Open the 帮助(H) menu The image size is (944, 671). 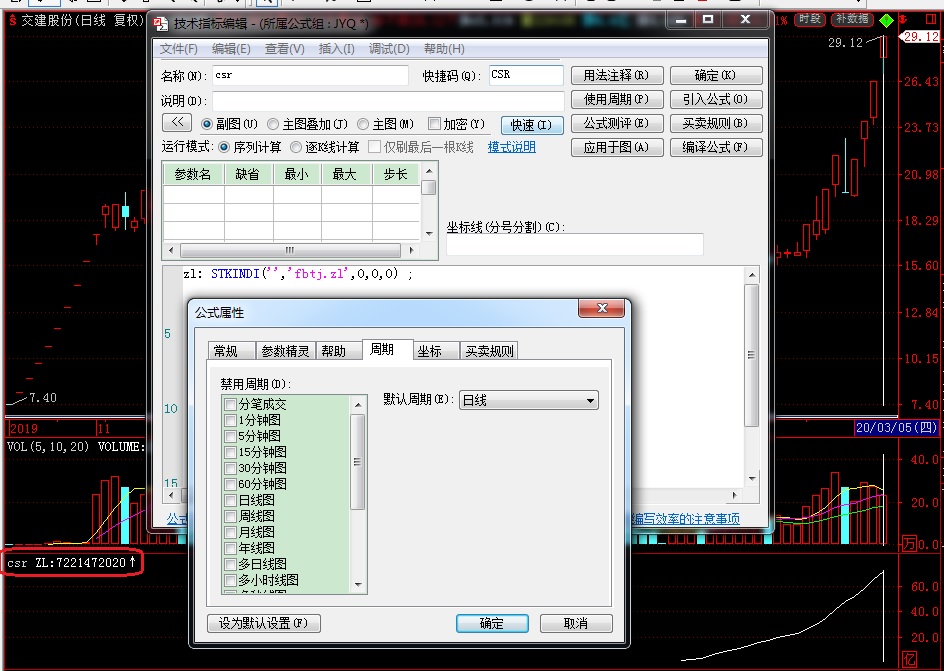coord(444,49)
